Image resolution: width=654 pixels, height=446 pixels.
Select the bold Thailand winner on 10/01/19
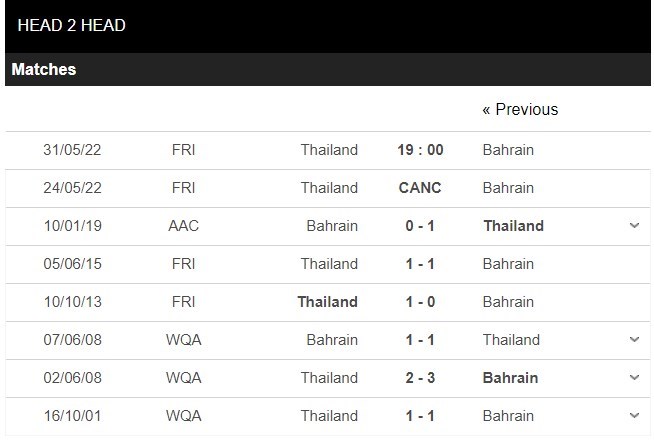tap(513, 226)
